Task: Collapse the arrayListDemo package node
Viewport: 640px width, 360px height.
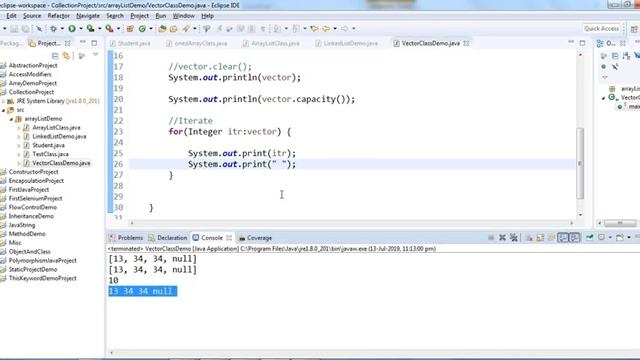Action: pyautogui.click(x=11, y=119)
